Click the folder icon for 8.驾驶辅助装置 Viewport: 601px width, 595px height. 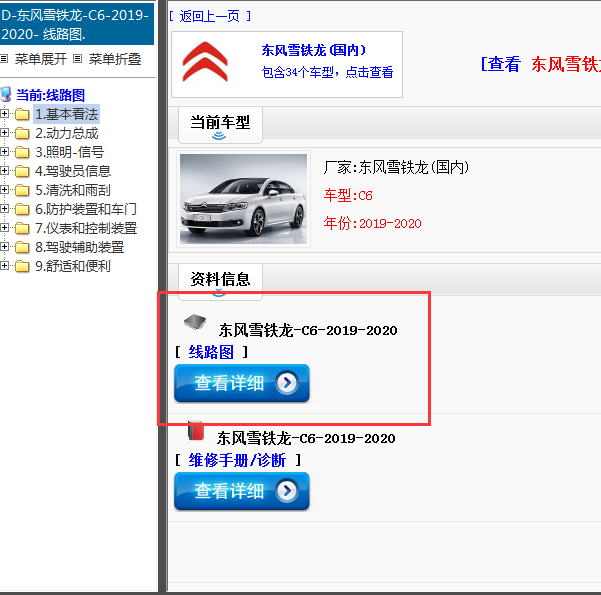pos(22,247)
